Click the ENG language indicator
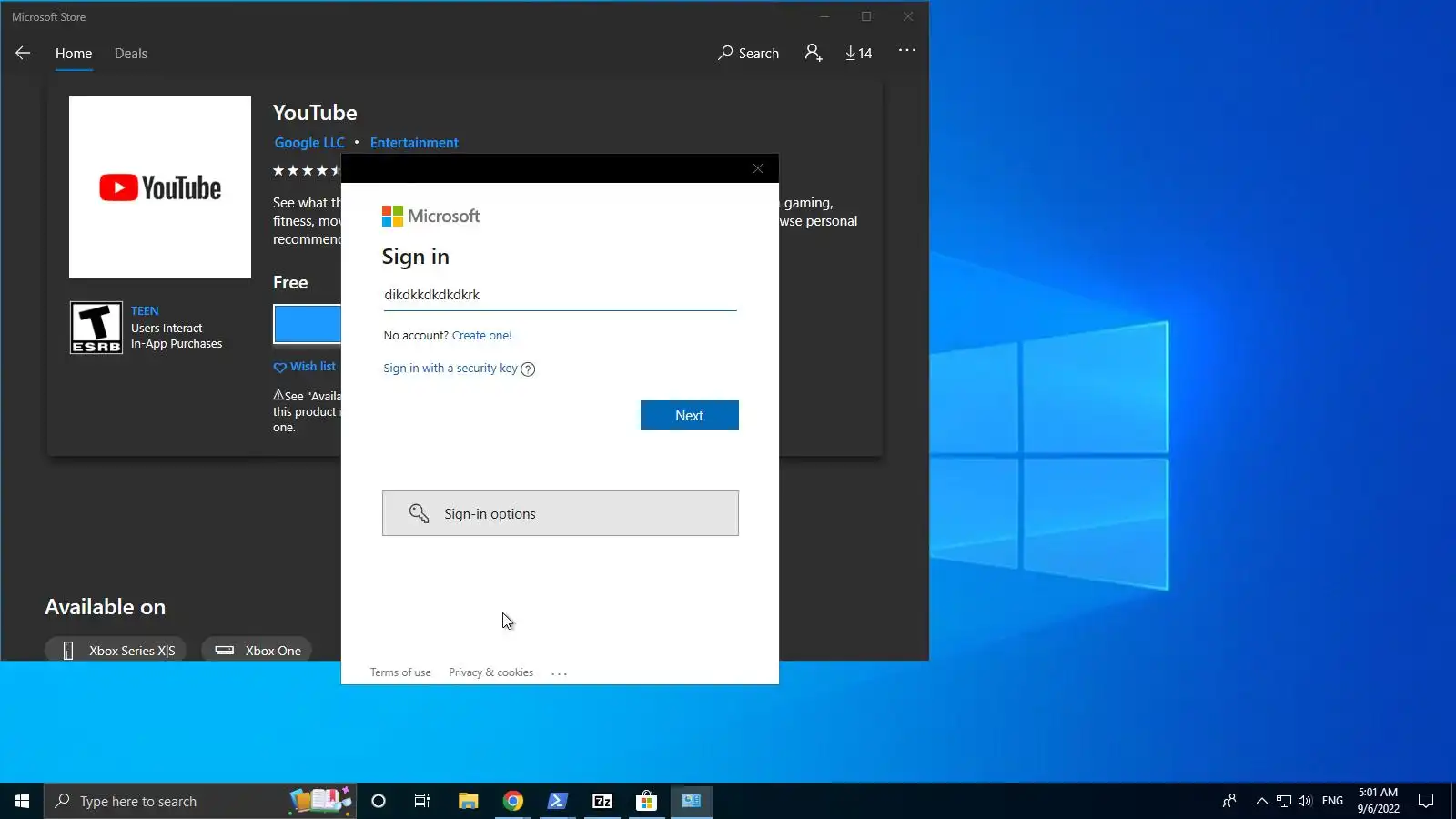This screenshot has height=819, width=1456. [1332, 801]
